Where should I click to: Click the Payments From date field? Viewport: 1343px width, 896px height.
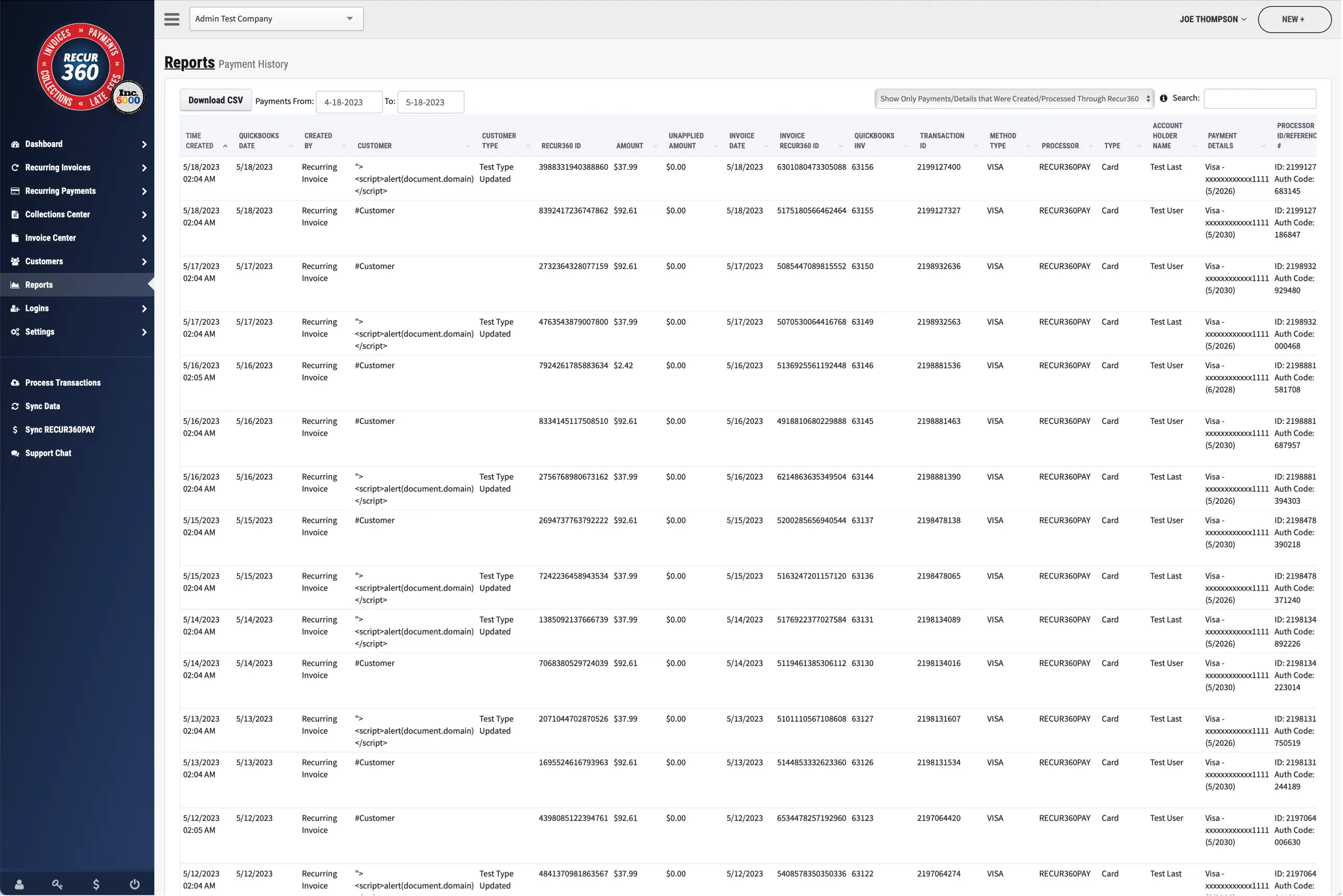pyautogui.click(x=349, y=102)
